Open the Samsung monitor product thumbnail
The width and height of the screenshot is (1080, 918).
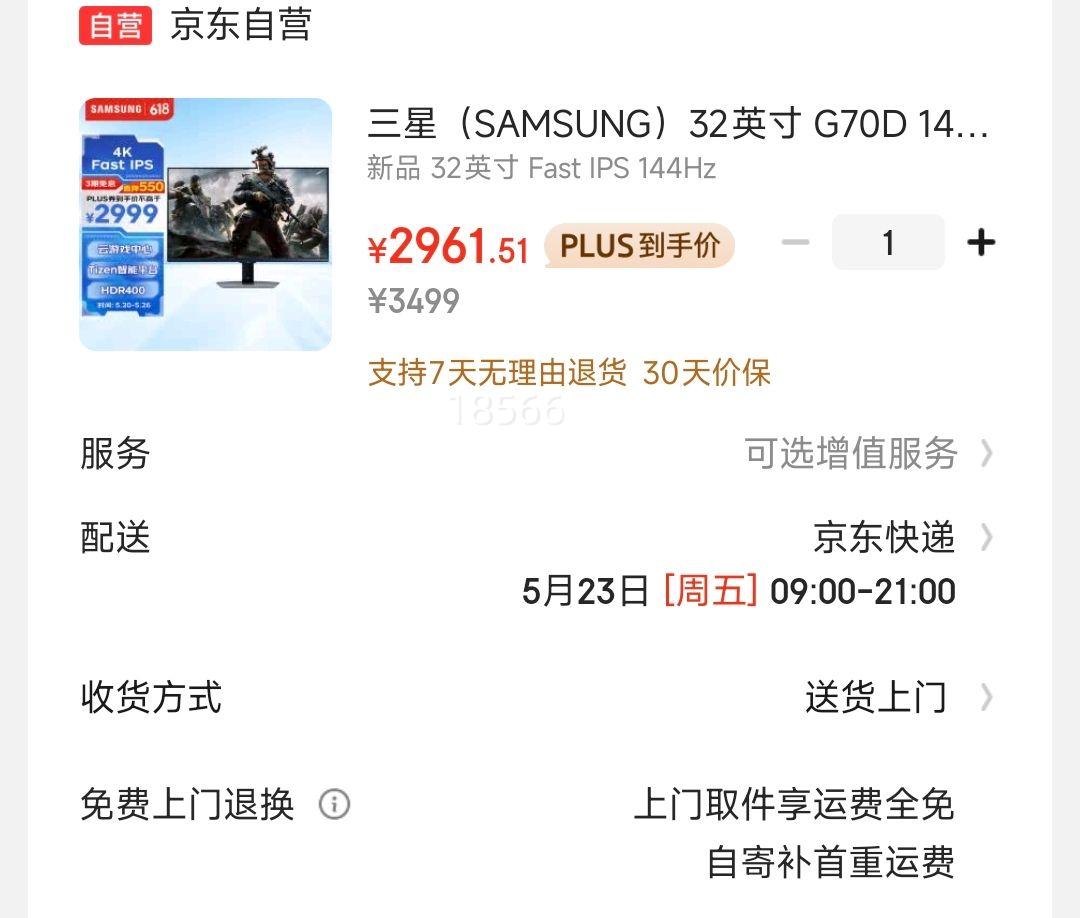205,224
